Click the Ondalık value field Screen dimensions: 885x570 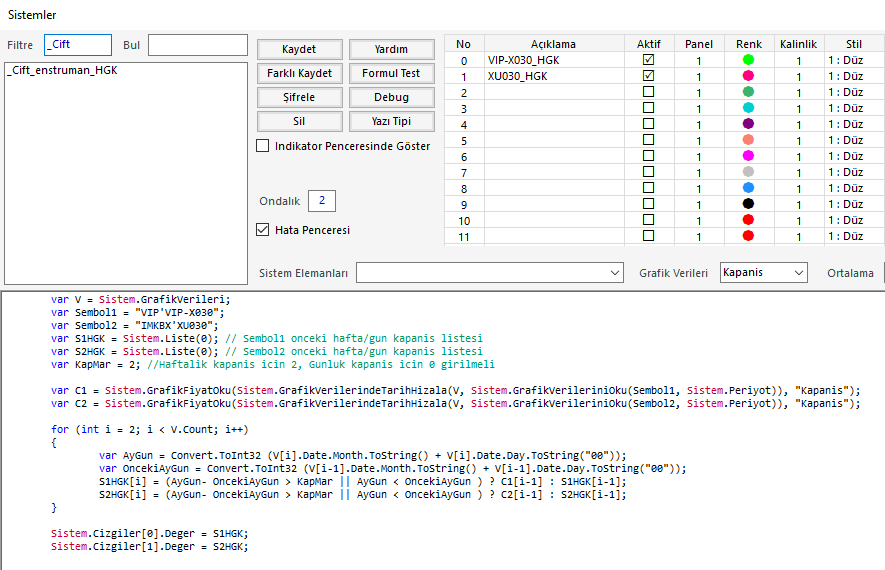pos(322,201)
